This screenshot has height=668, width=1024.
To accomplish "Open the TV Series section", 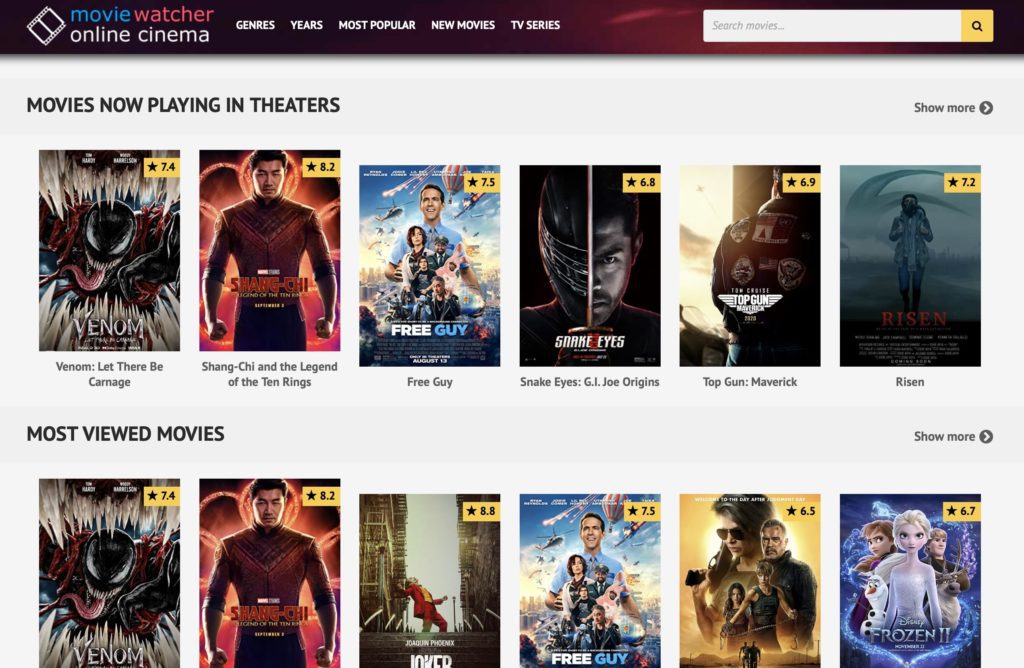I will 535,25.
